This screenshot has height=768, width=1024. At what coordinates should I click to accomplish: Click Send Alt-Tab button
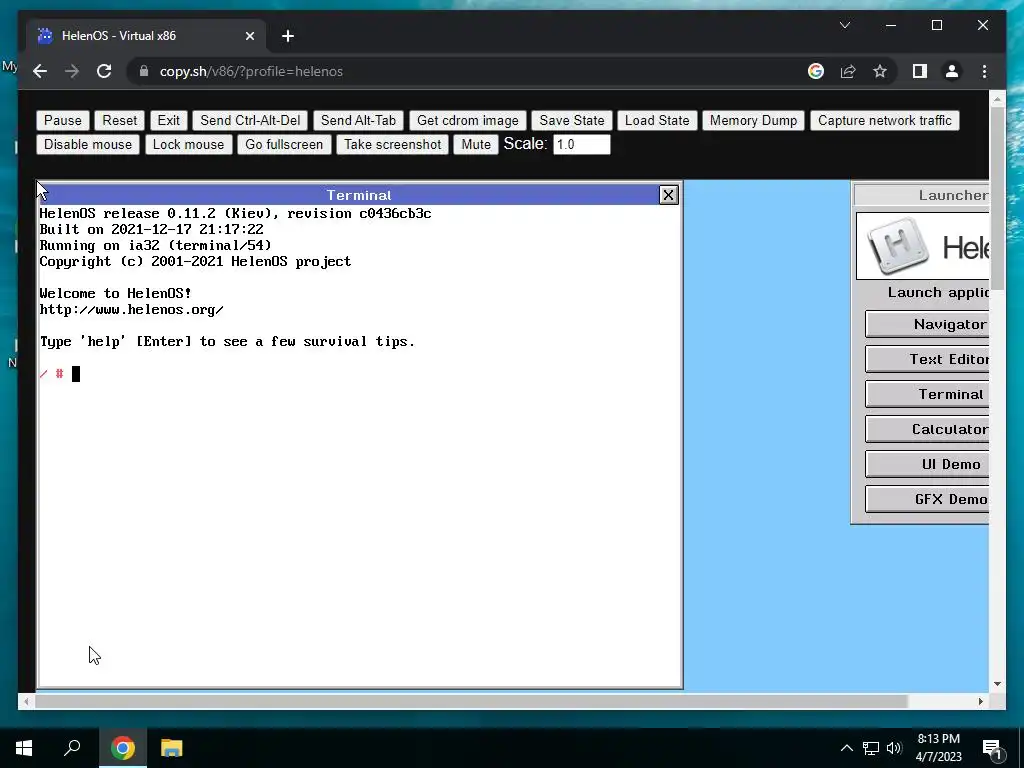(x=359, y=120)
